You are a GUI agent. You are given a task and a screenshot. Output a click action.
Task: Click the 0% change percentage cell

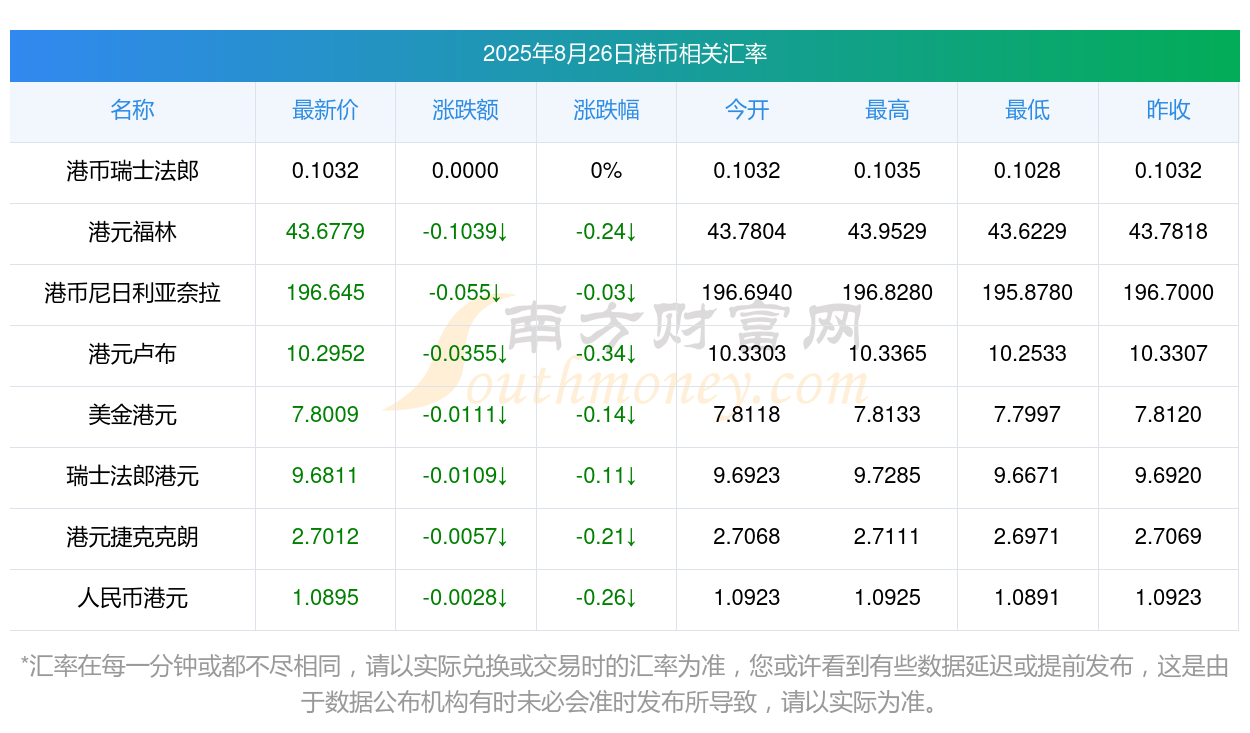click(x=606, y=171)
